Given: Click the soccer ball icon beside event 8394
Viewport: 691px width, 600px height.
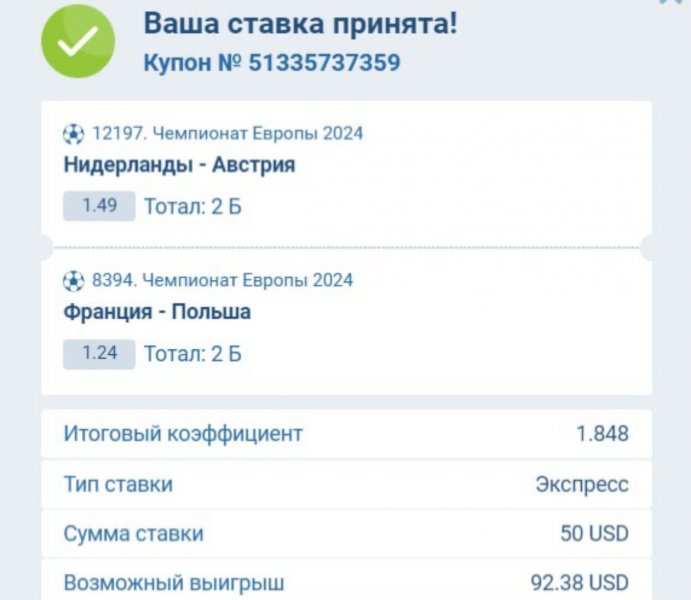Looking at the screenshot, I should [74, 281].
